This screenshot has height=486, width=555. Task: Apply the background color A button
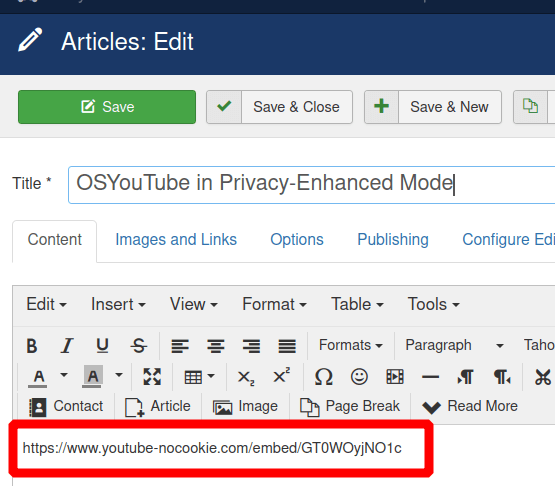(93, 377)
